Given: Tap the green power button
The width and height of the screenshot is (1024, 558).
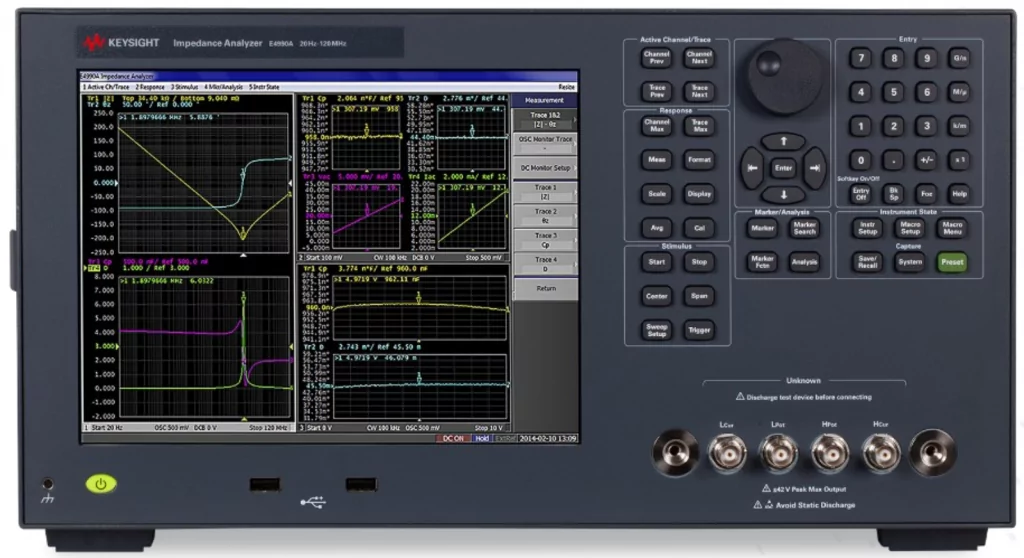Looking at the screenshot, I should (101, 484).
